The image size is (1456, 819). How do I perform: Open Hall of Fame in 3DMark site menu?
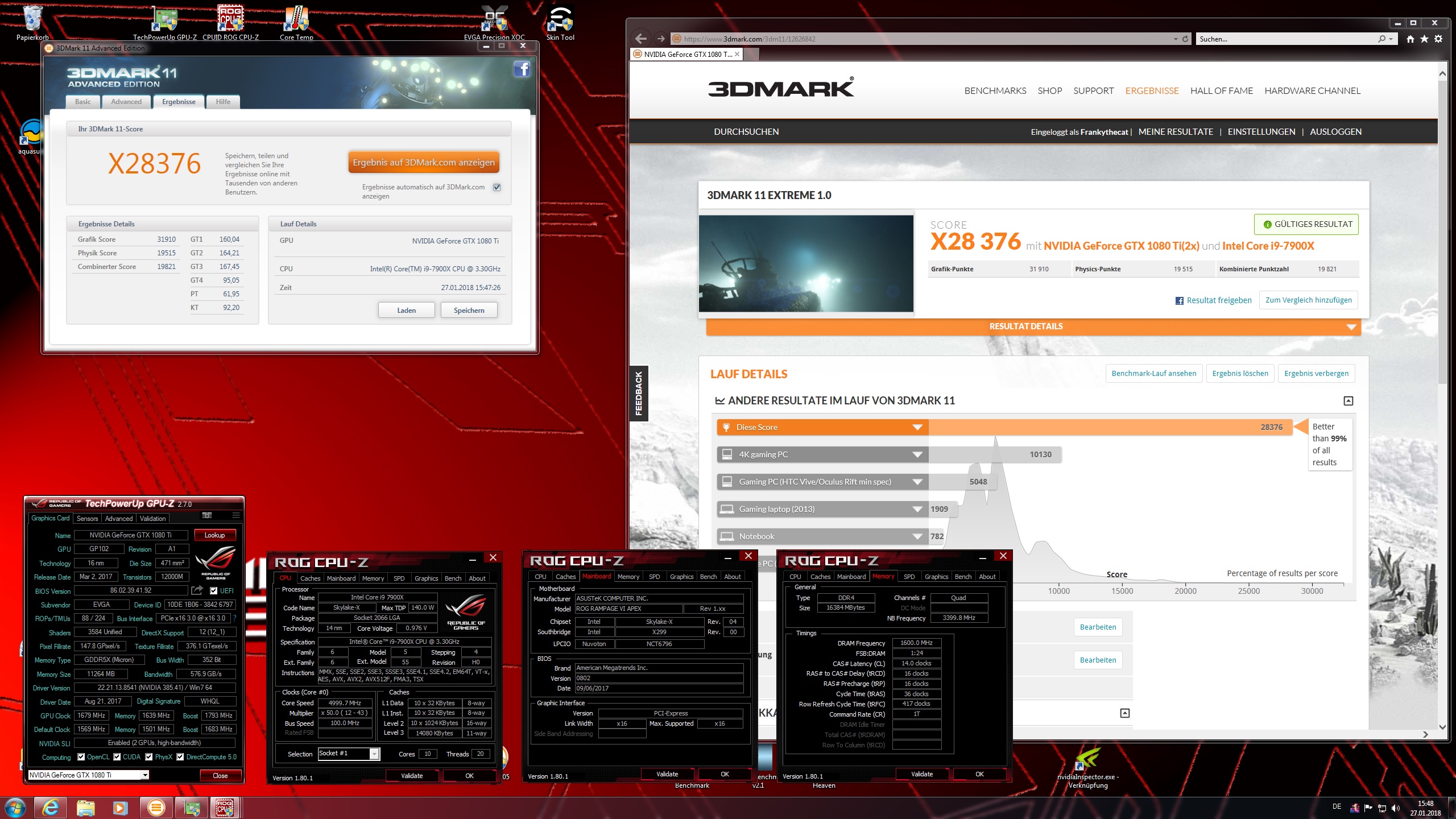click(x=1222, y=90)
